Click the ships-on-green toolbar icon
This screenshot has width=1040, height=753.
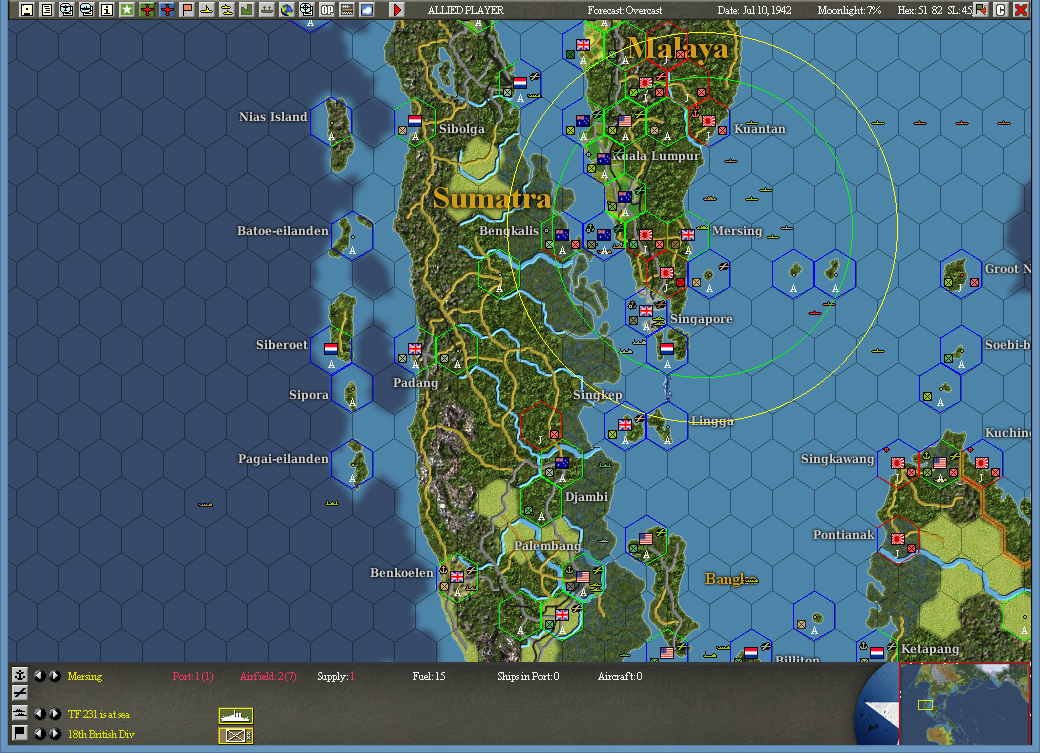click(x=267, y=9)
